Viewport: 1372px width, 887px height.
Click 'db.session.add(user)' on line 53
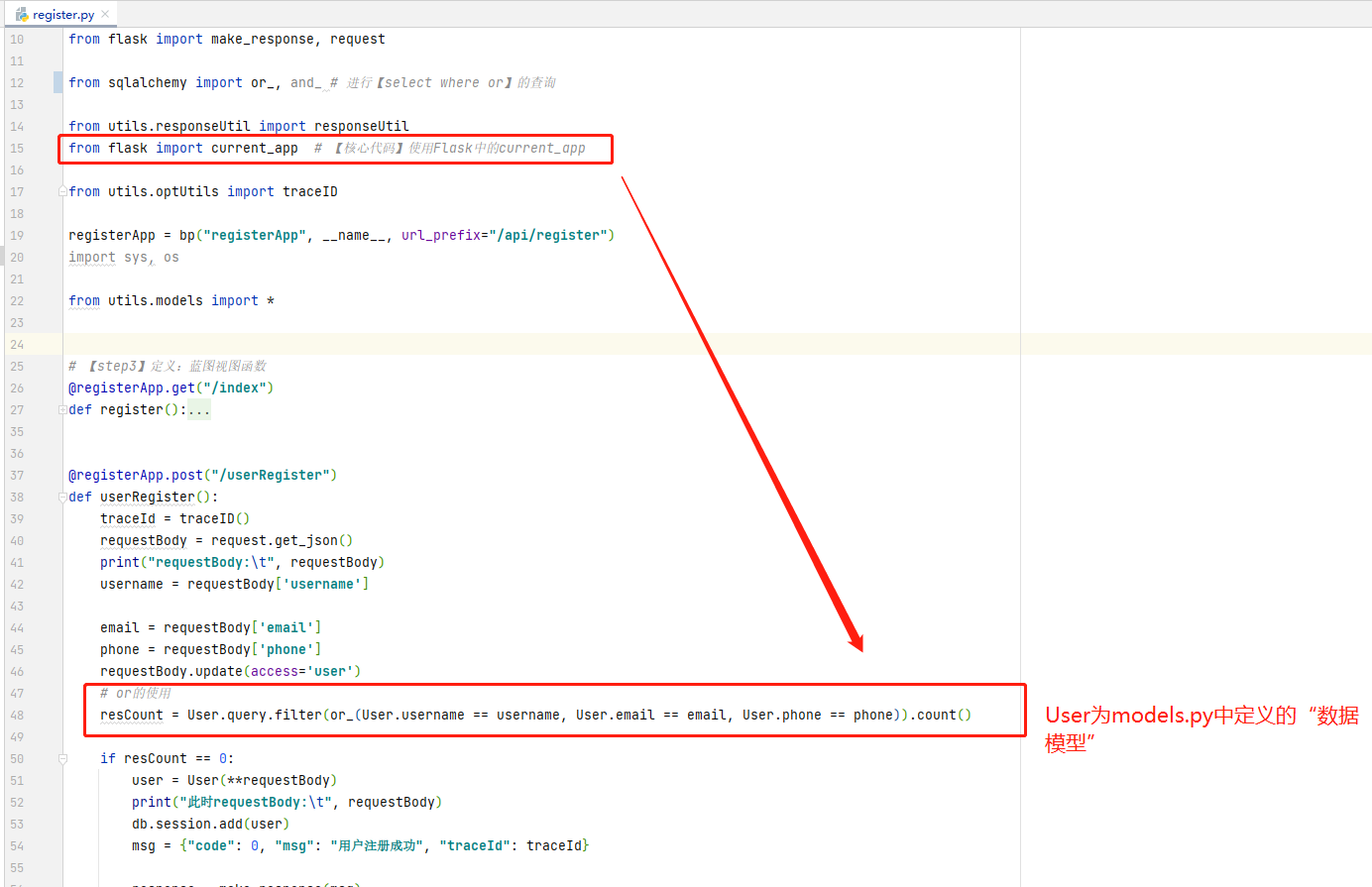click(x=211, y=824)
